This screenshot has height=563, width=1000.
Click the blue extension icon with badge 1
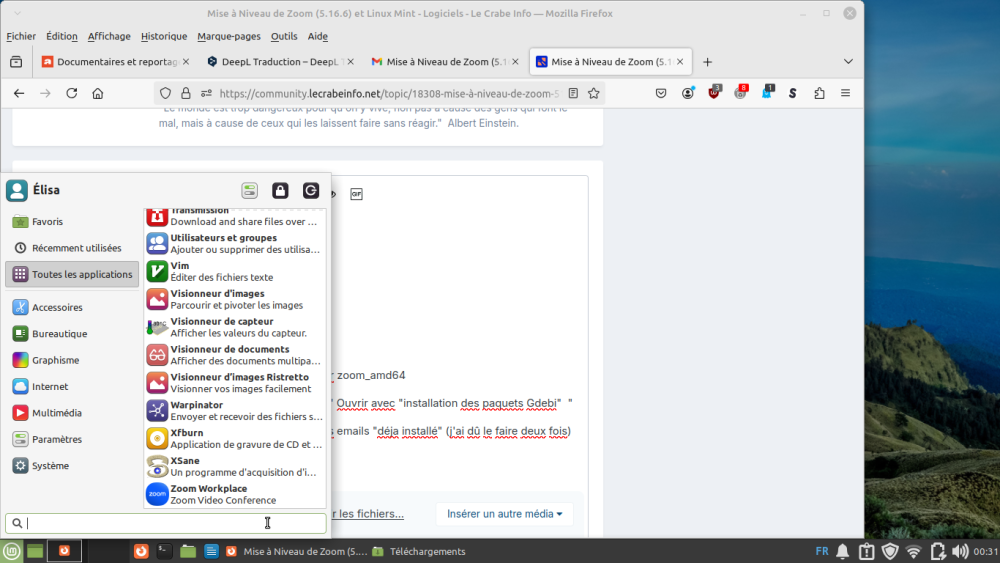coord(767,93)
